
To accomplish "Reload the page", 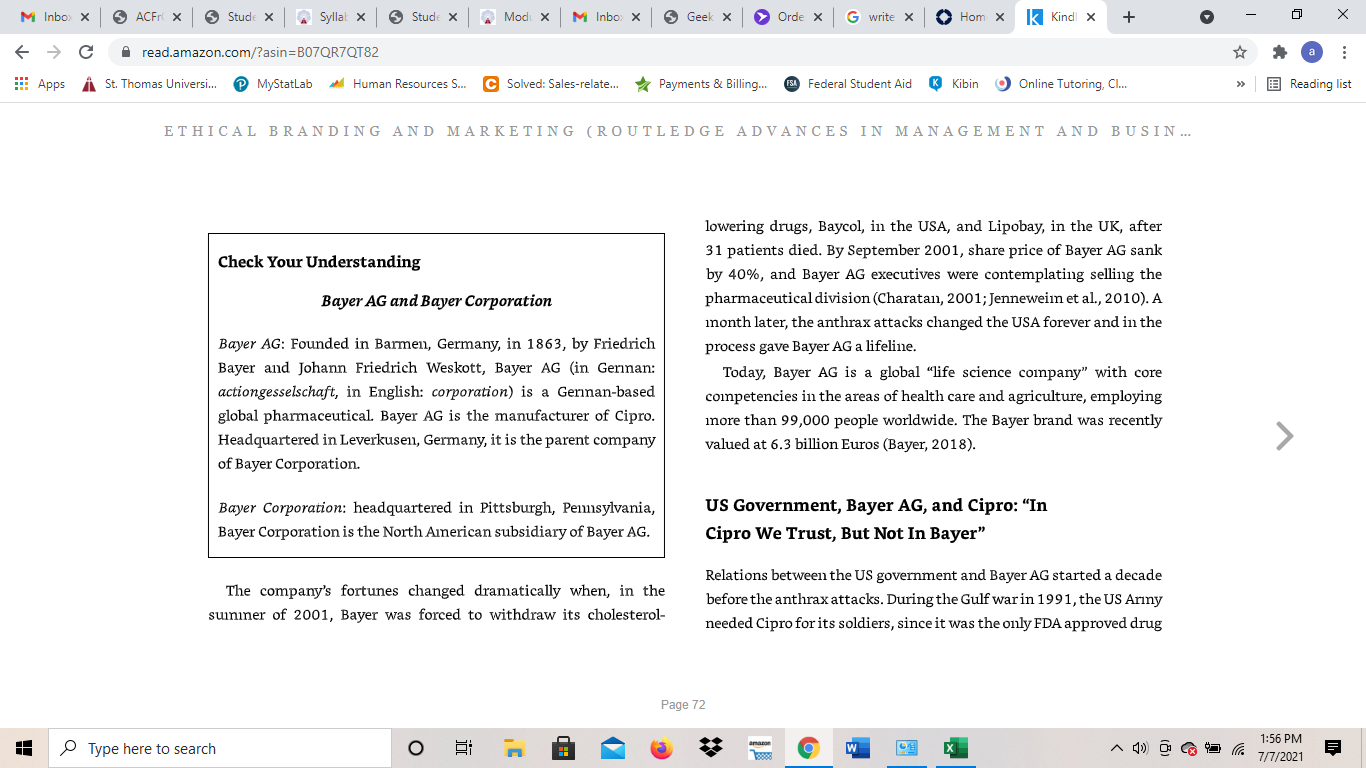I will 86,52.
